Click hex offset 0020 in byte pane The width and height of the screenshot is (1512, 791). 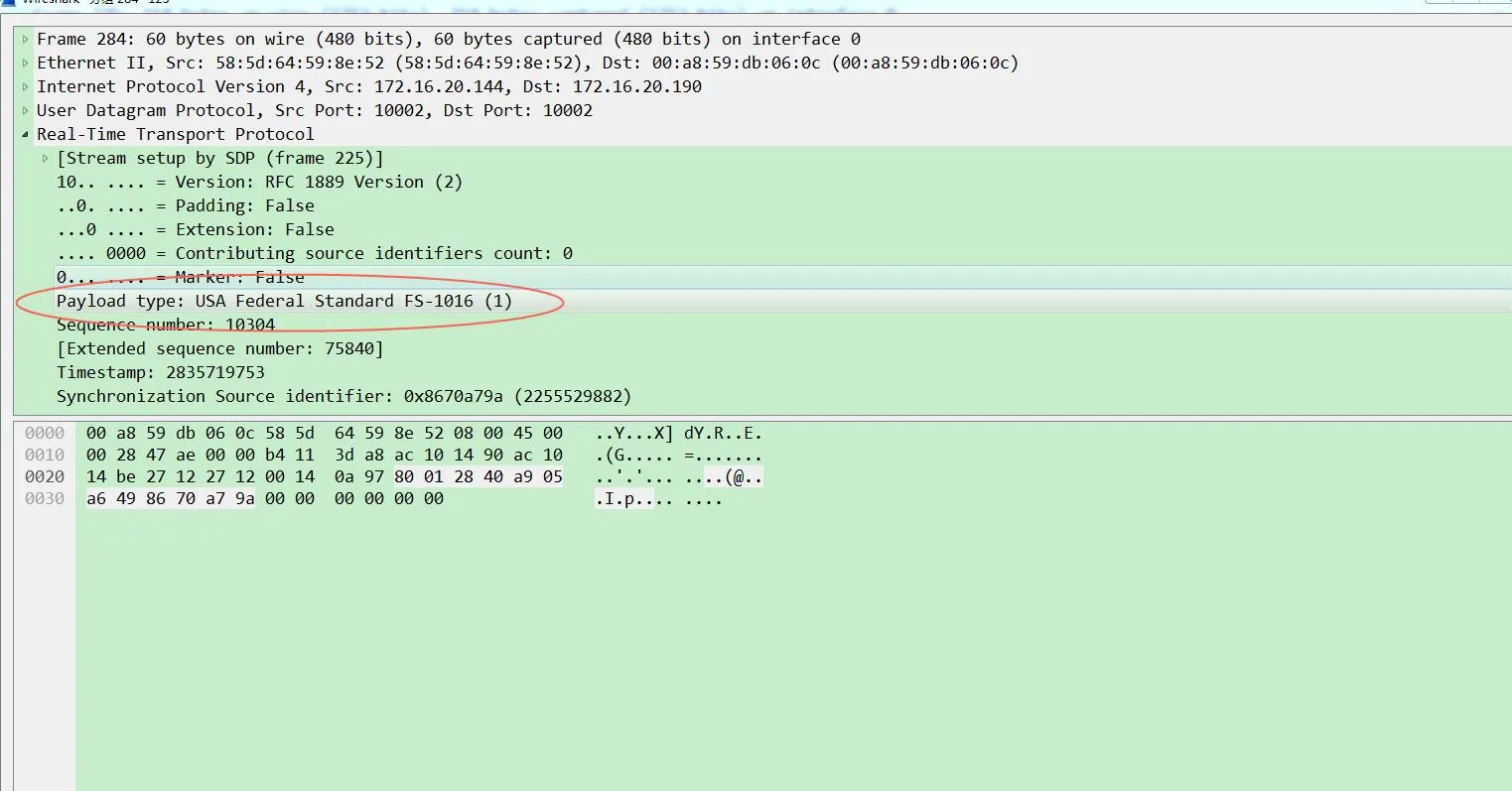tap(45, 476)
